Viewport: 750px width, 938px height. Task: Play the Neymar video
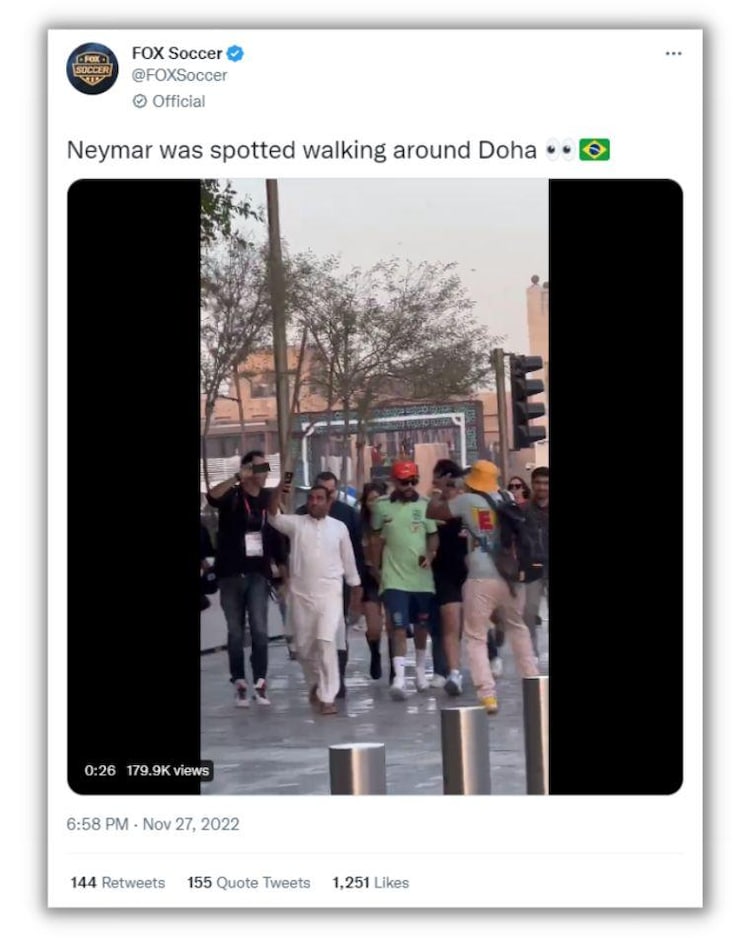(x=374, y=486)
